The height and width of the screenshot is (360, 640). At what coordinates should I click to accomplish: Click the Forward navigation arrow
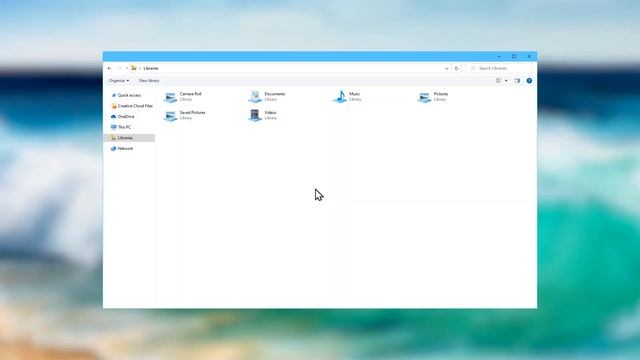[119, 68]
